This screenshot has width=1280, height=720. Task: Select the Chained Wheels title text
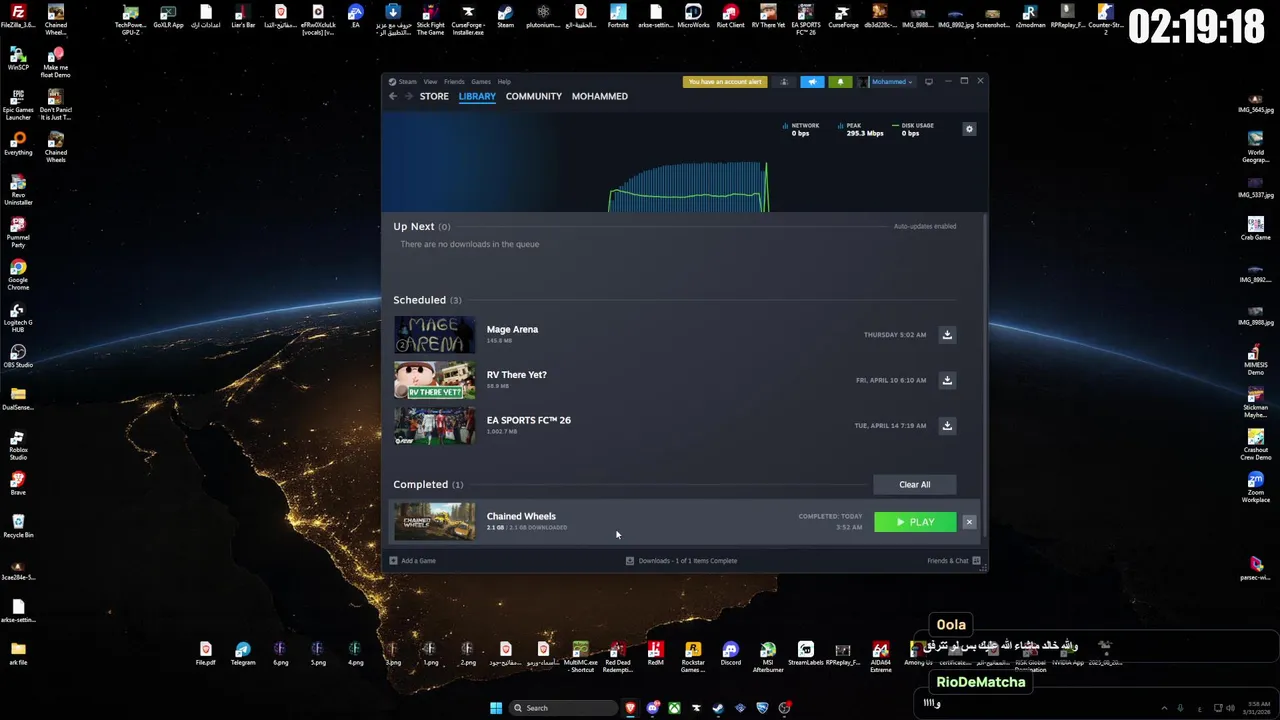521,516
